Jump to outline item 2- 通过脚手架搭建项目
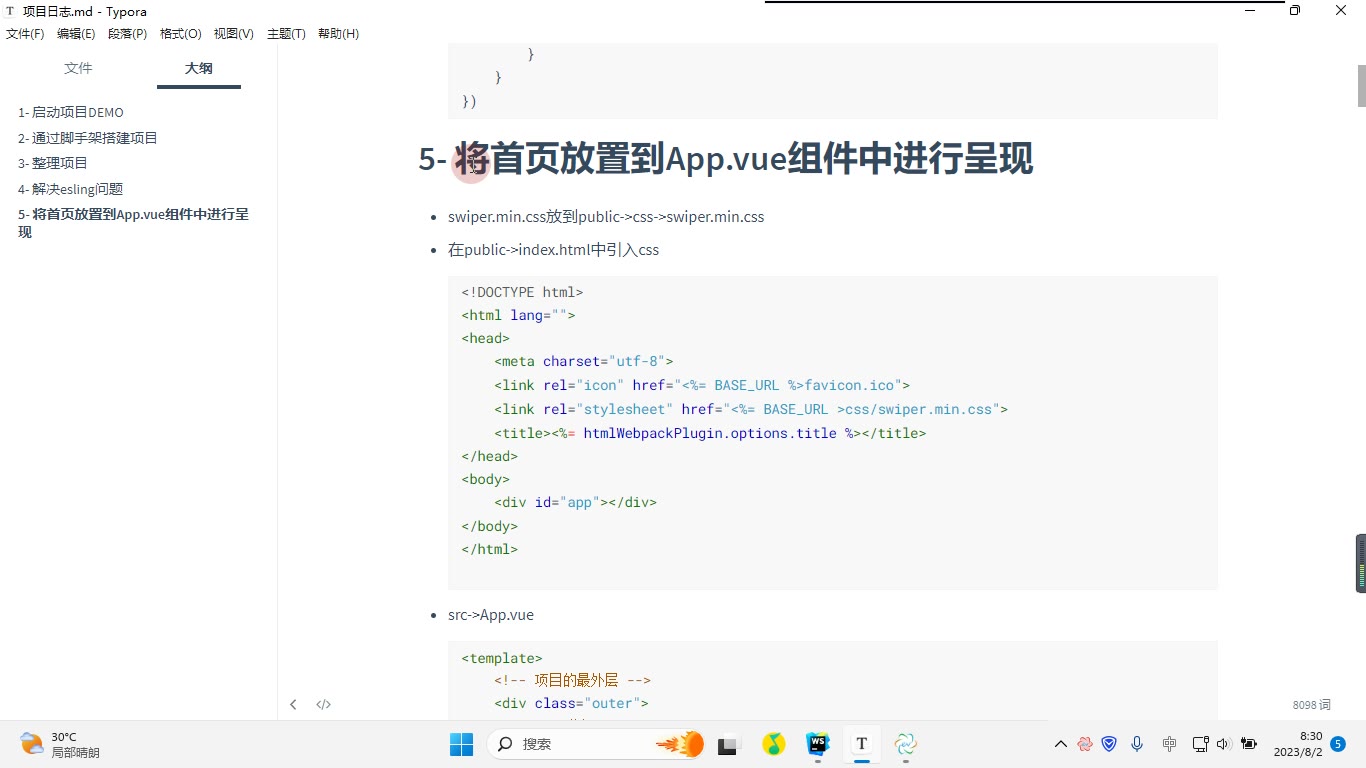This screenshot has height=768, width=1366. pyautogui.click(x=88, y=138)
